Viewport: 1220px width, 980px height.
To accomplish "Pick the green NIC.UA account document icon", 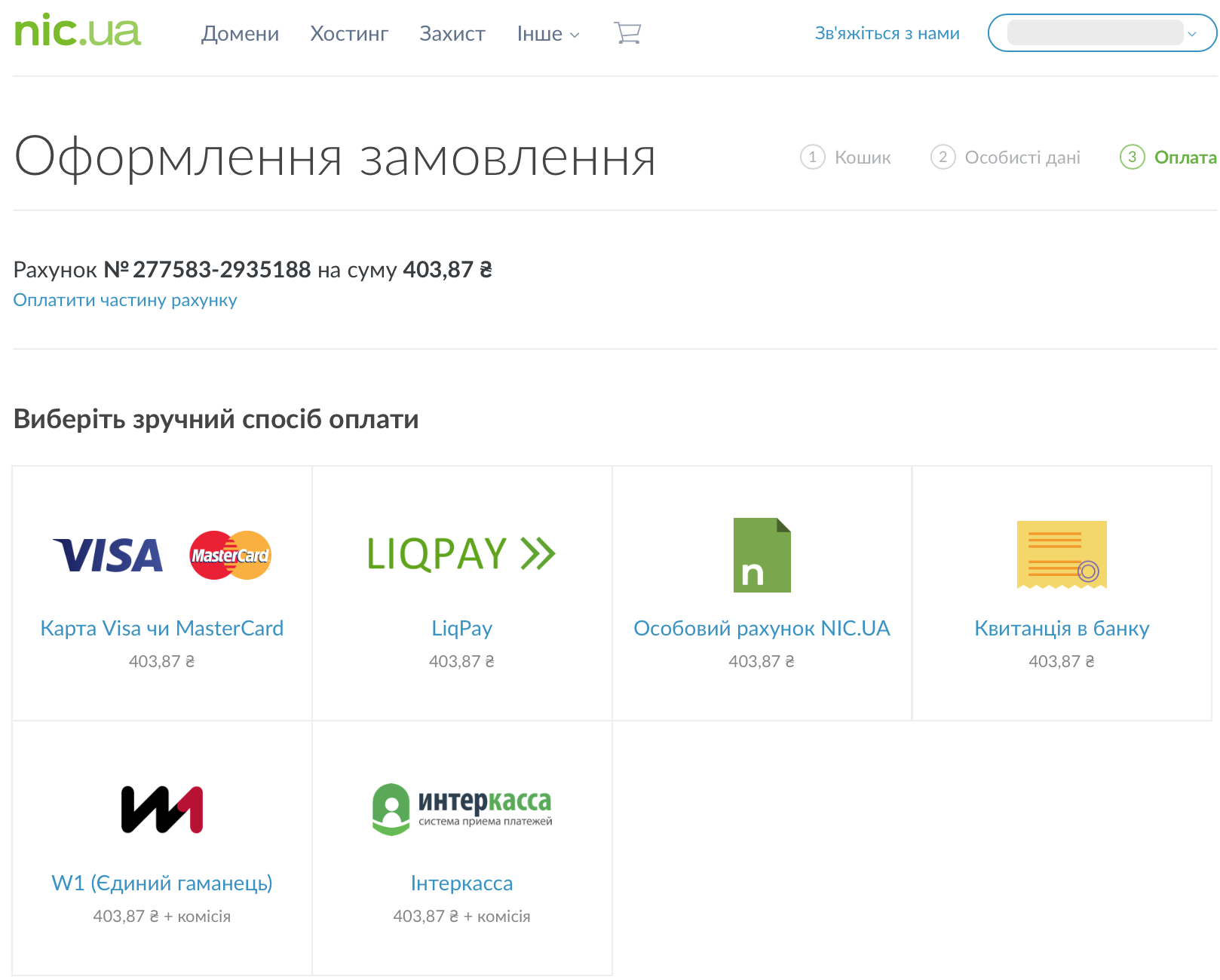I will 762,555.
